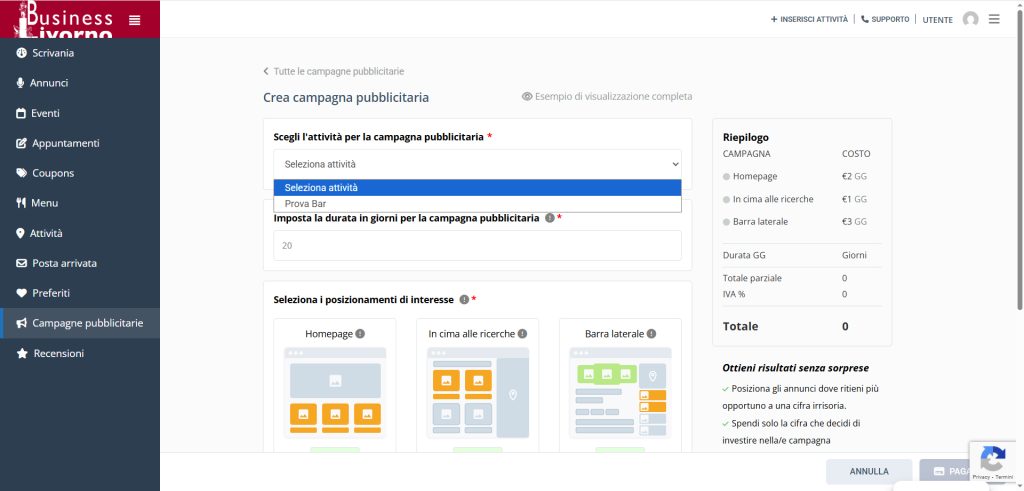Screen dimensions: 1024x491
Task: Collapse the Seleziona attività dropdown
Action: pos(477,164)
